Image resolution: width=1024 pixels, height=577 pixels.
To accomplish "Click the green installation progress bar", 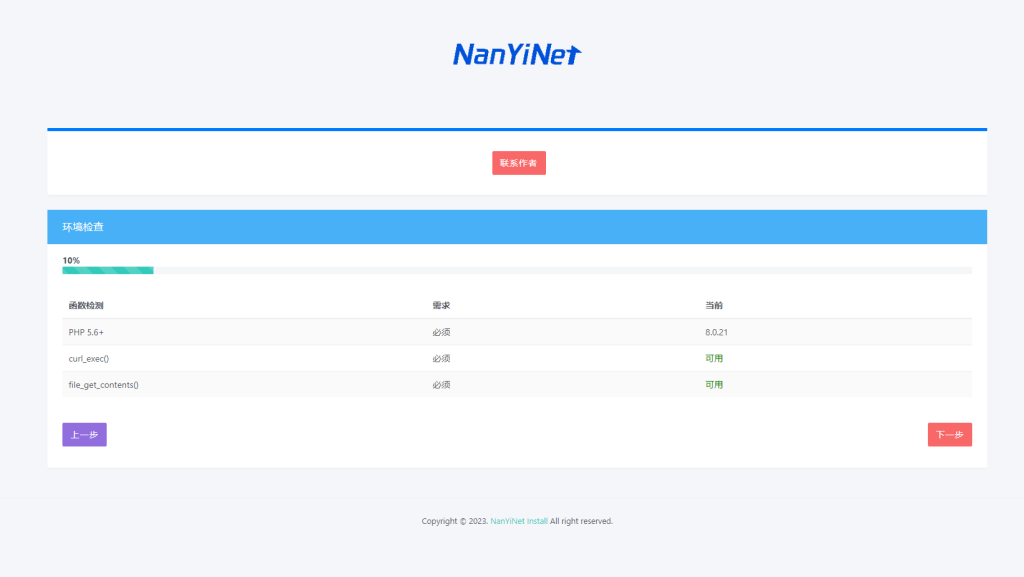I will [108, 270].
